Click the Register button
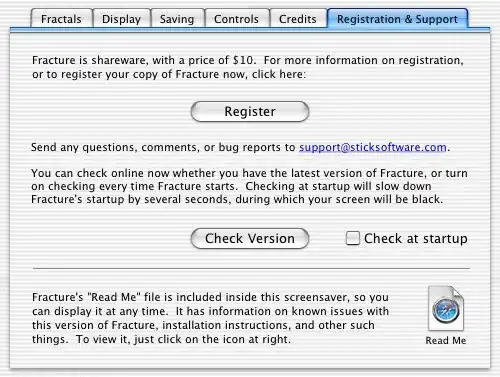Viewport: 500px width, 377px height. click(x=250, y=111)
